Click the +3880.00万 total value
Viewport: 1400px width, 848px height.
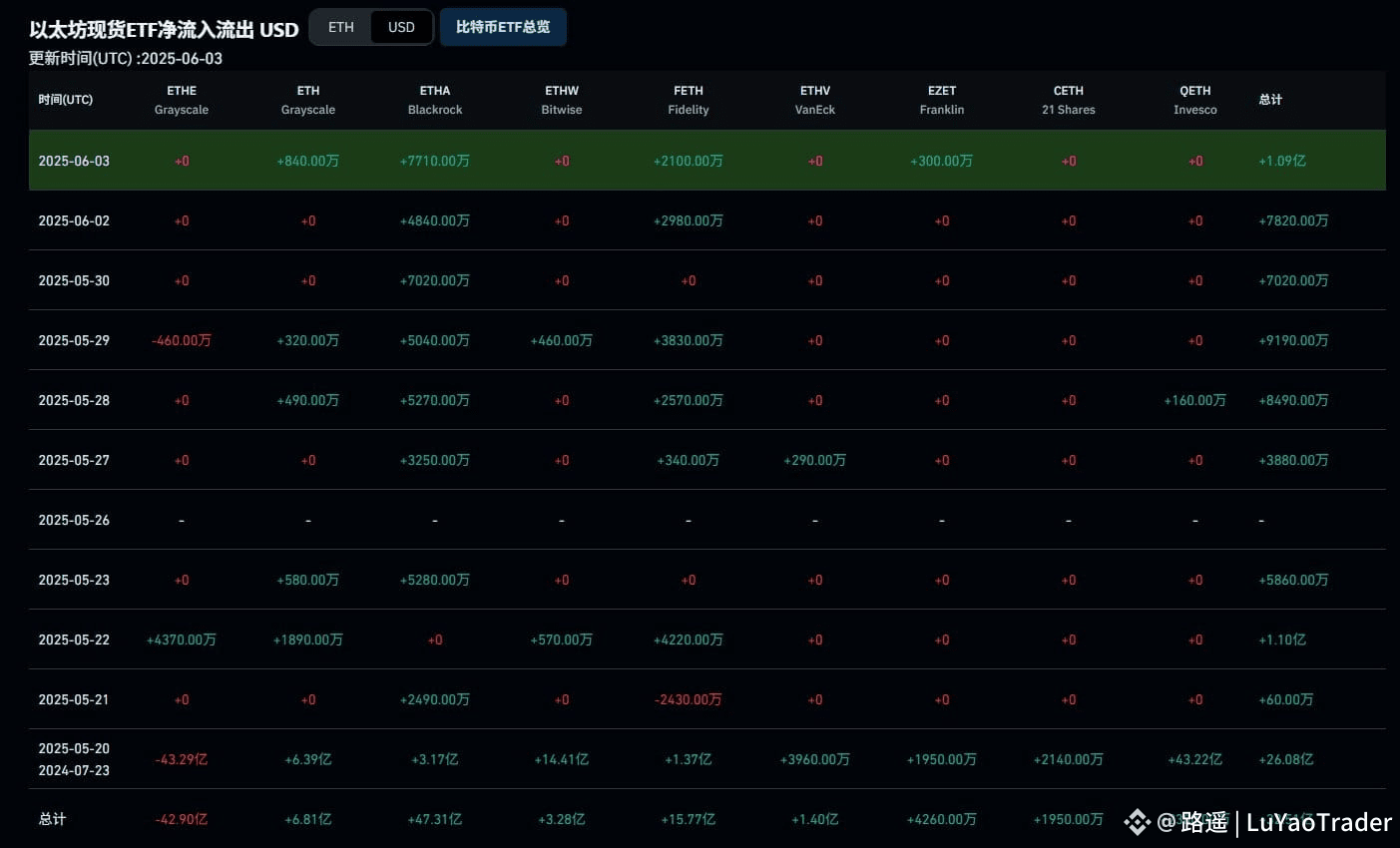[x=1293, y=460]
